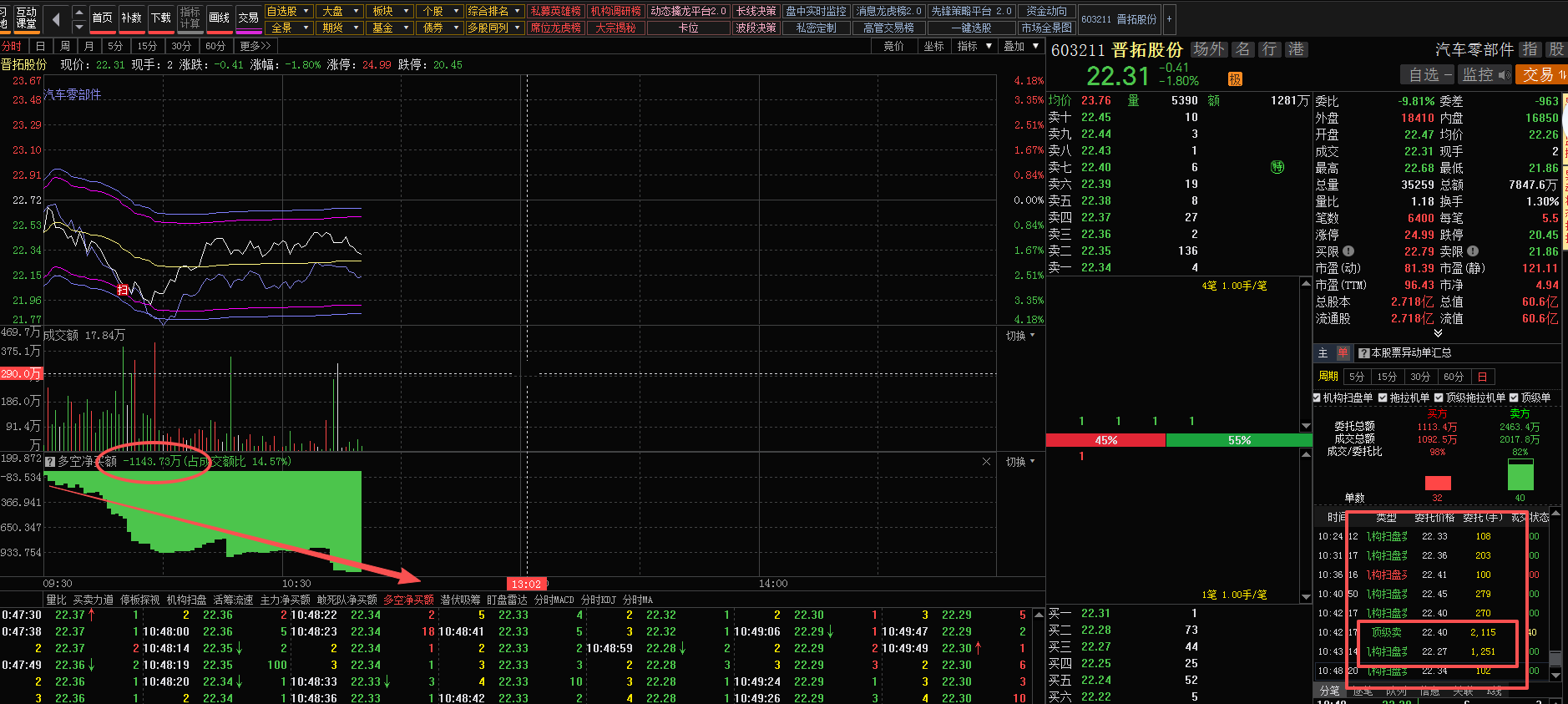Click the 行 badge beside the stock name
This screenshot has height=704, width=1568.
coord(1269,49)
